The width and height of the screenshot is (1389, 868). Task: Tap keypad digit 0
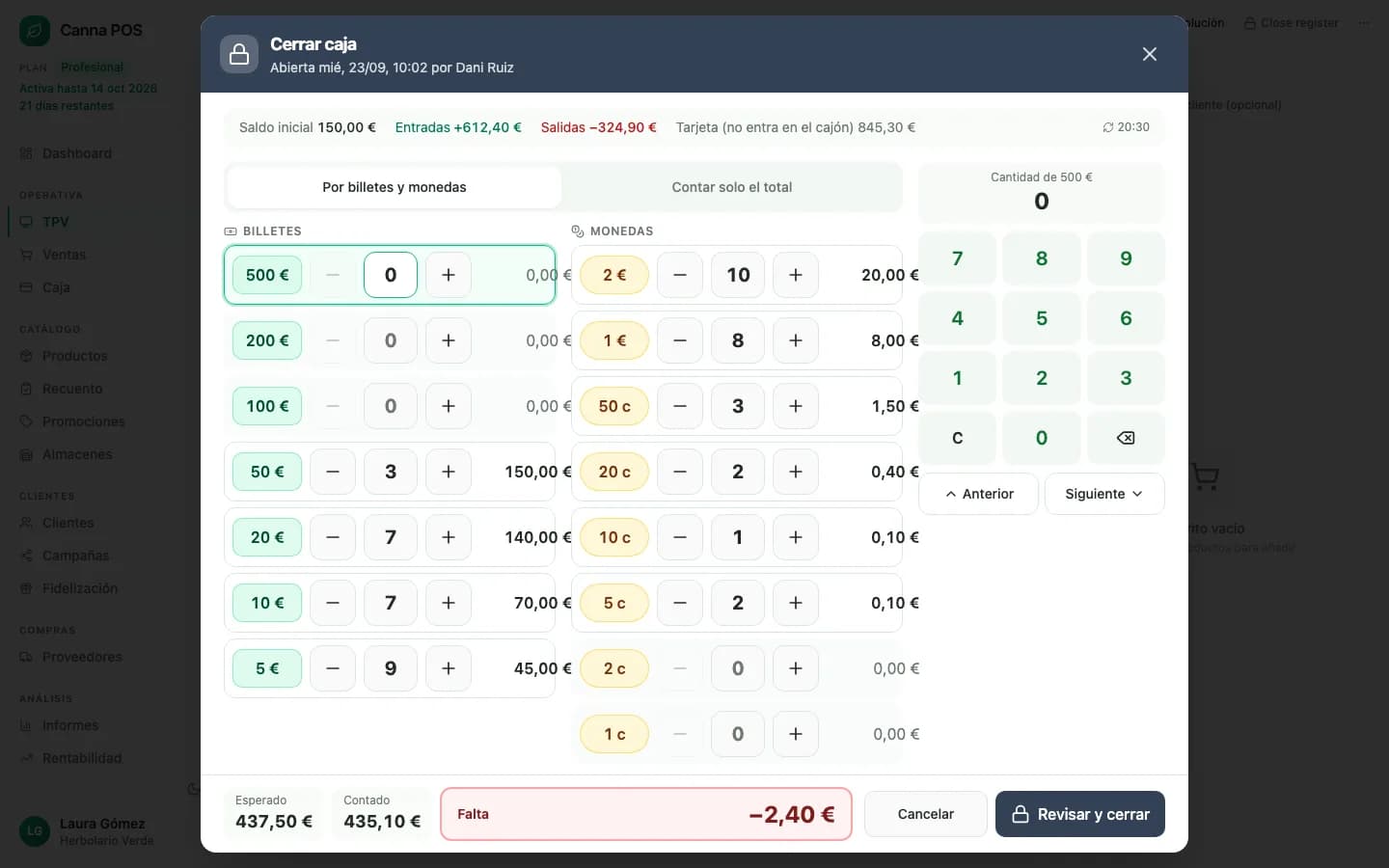pos(1042,438)
